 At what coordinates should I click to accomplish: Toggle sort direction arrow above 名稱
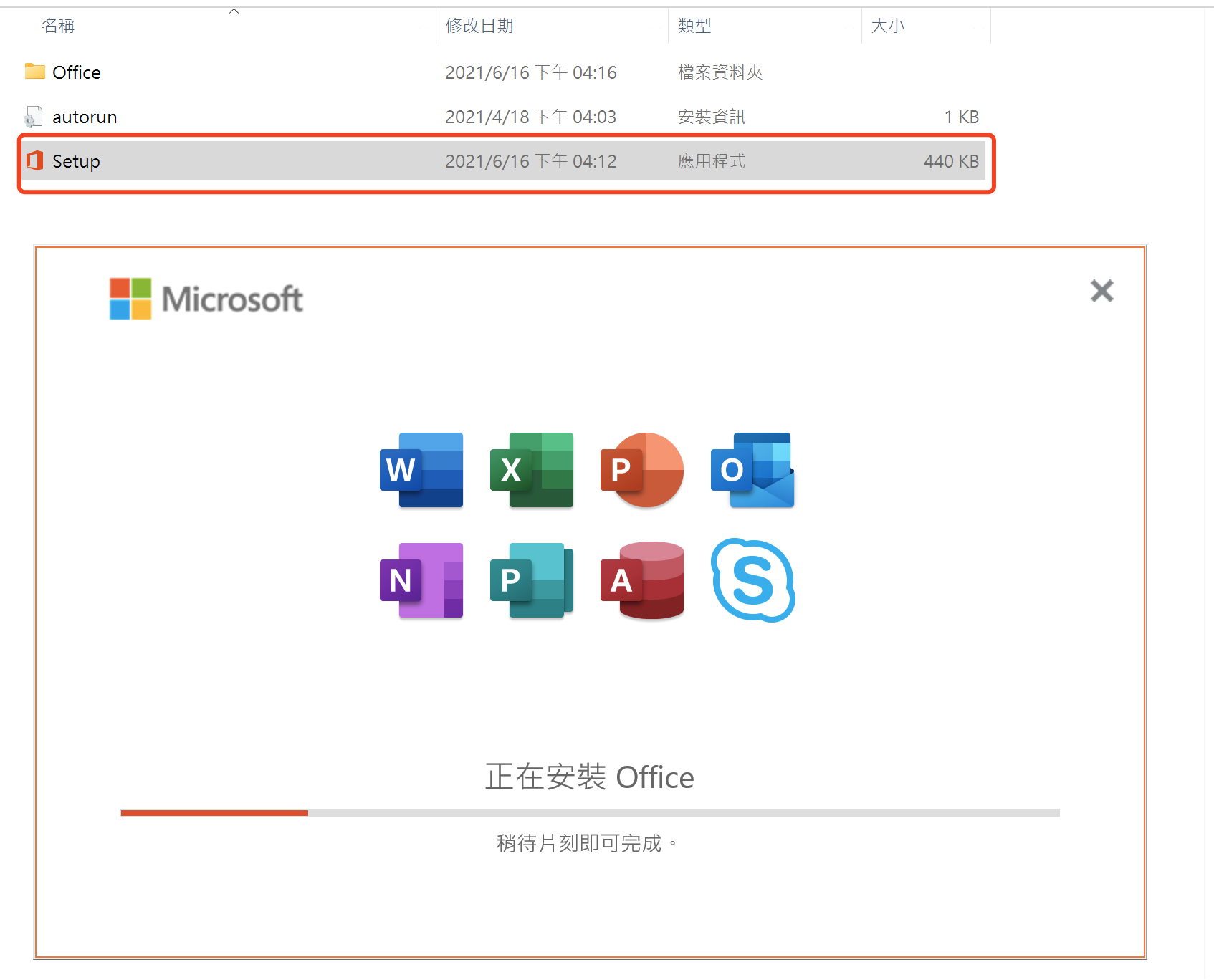[x=234, y=11]
